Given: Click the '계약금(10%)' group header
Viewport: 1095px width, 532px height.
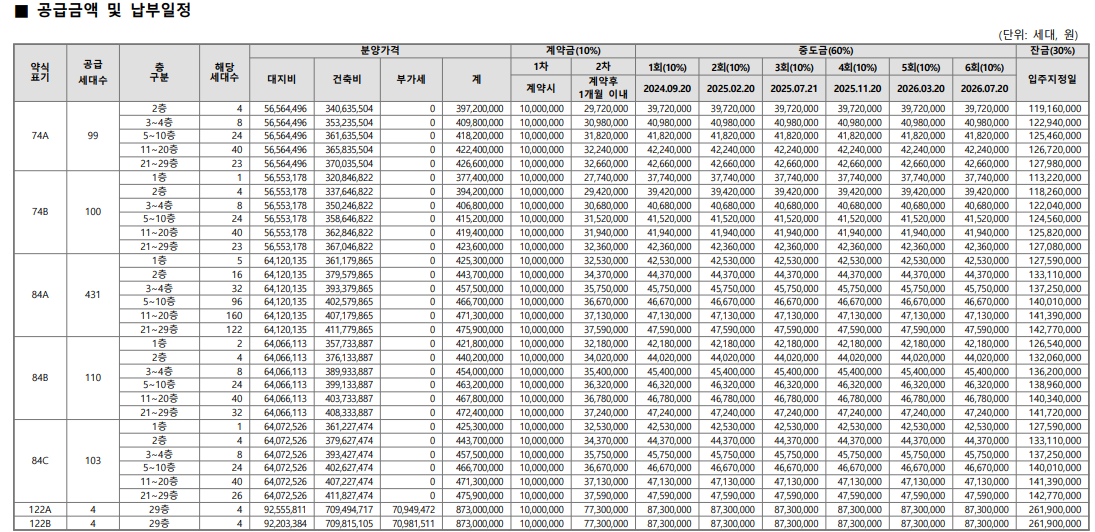Looking at the screenshot, I should pyautogui.click(x=573, y=51).
